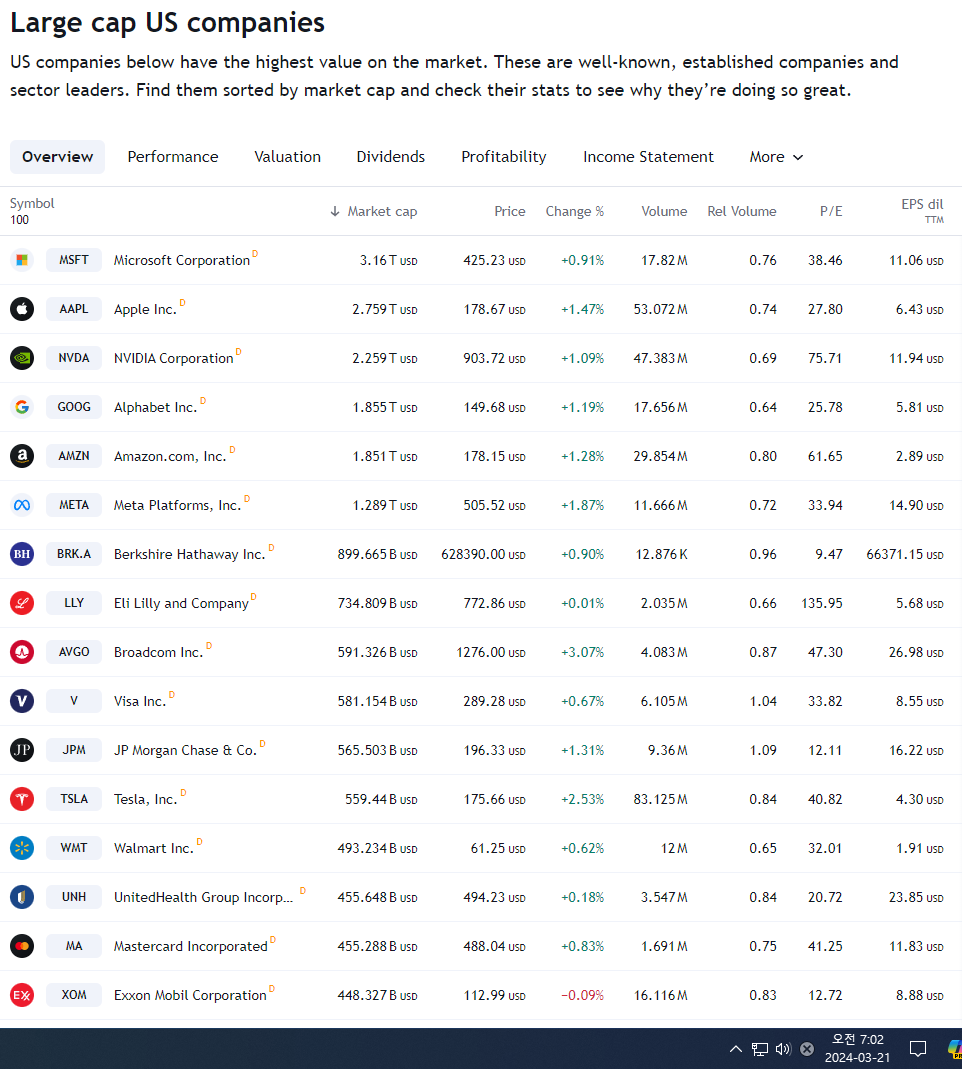Sort by the EPS dil TTM header
The height and width of the screenshot is (1069, 962).
922,211
